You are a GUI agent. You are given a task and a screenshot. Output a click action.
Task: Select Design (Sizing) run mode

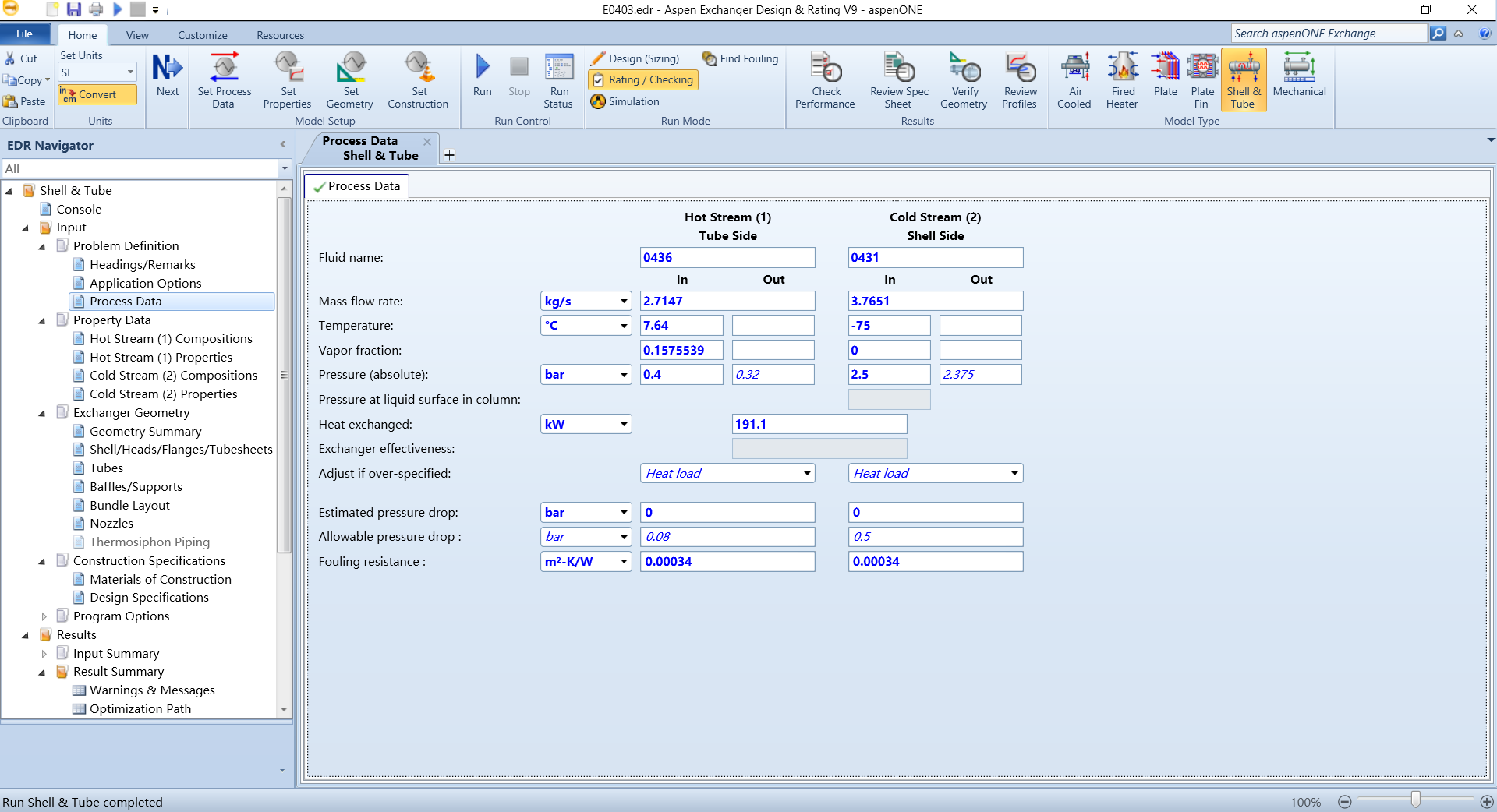635,58
